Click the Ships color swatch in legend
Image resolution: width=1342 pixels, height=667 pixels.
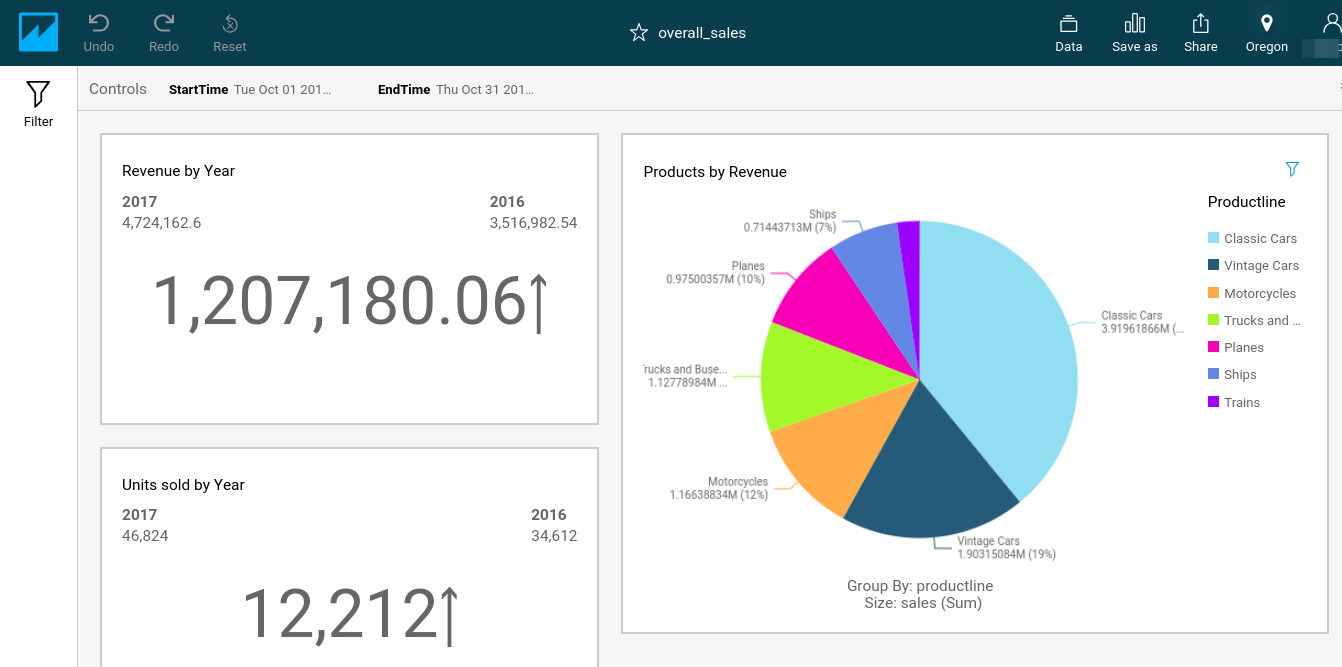click(x=1215, y=374)
